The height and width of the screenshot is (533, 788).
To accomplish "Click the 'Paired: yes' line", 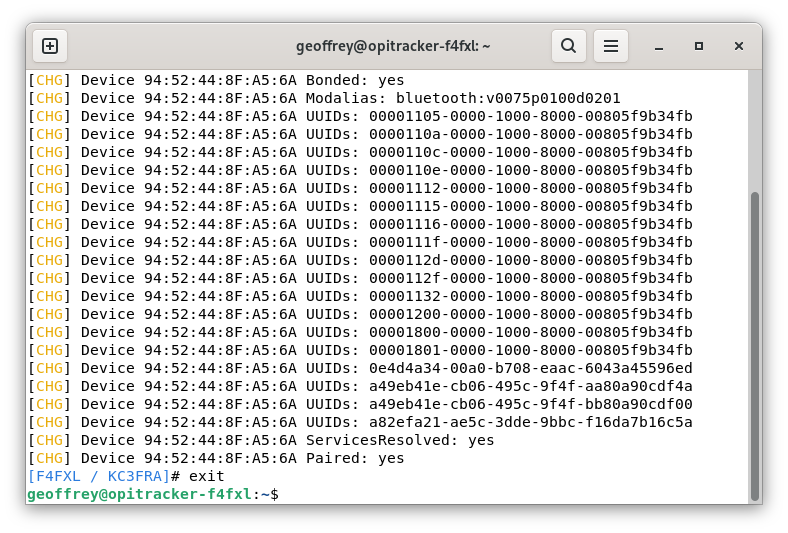I will [x=355, y=458].
